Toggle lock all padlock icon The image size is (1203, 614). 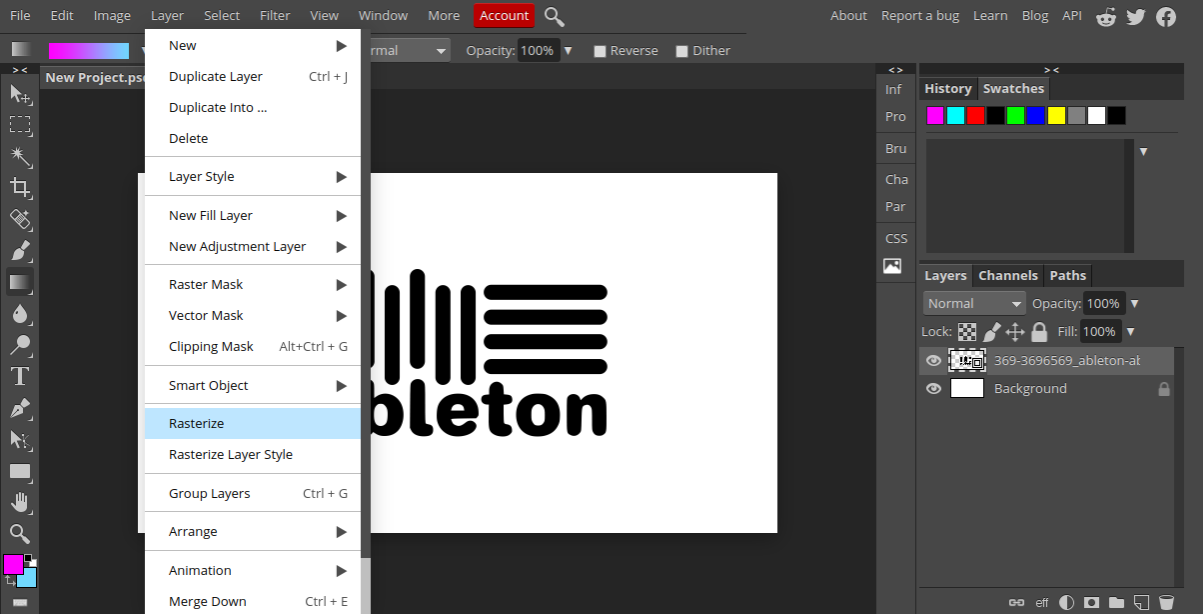pyautogui.click(x=1039, y=331)
